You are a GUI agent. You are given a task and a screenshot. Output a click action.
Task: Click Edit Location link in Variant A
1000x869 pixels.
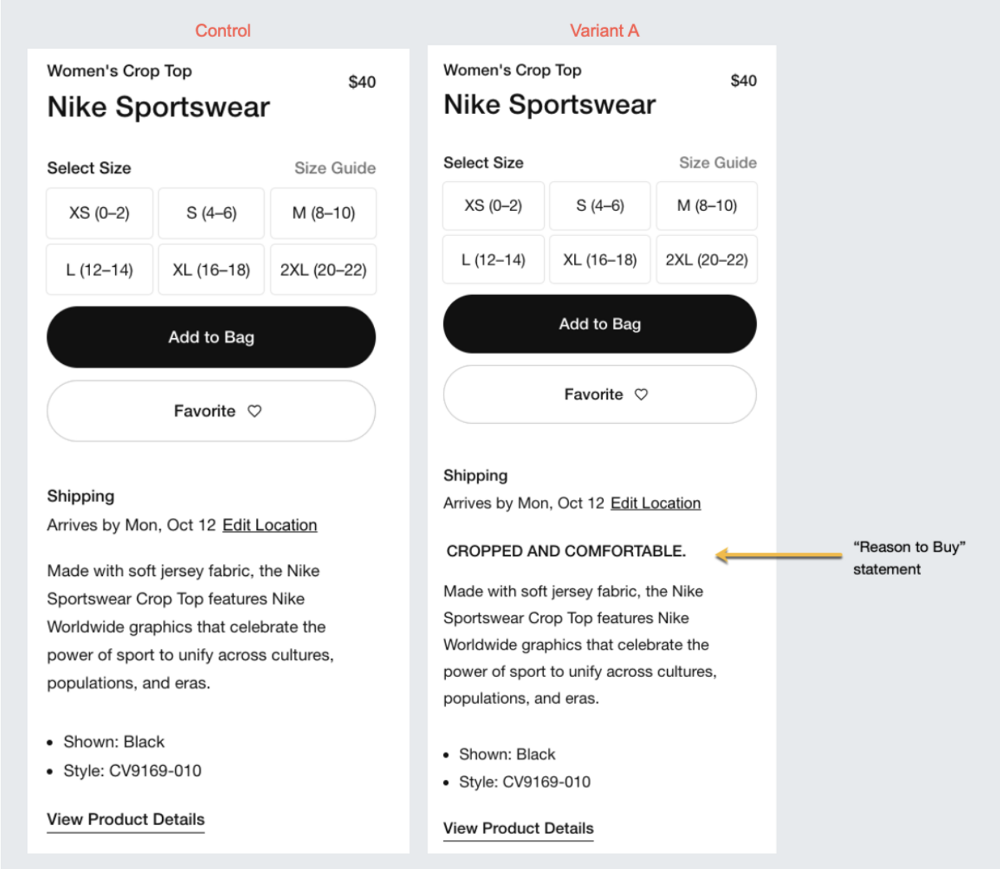click(x=655, y=503)
